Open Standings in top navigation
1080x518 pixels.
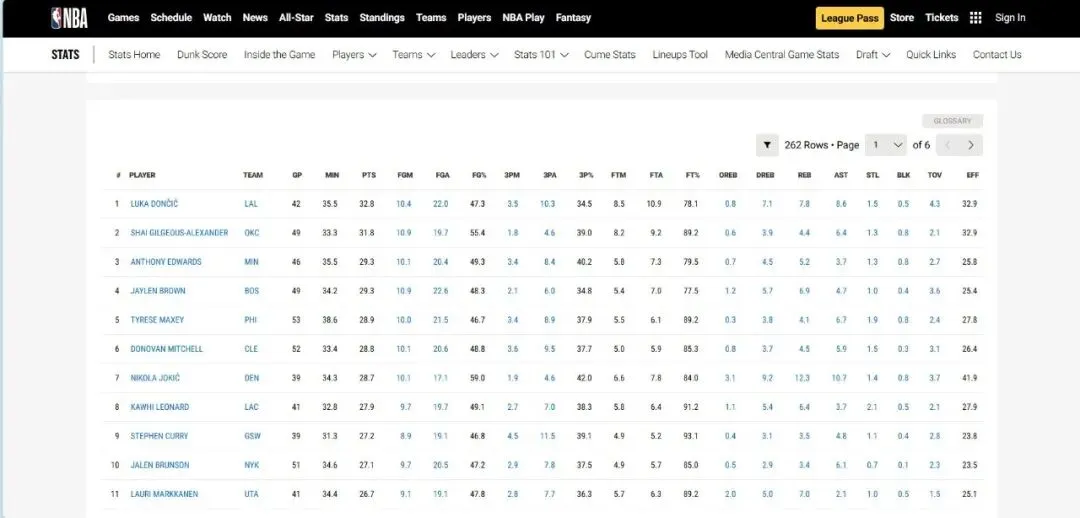[382, 18]
